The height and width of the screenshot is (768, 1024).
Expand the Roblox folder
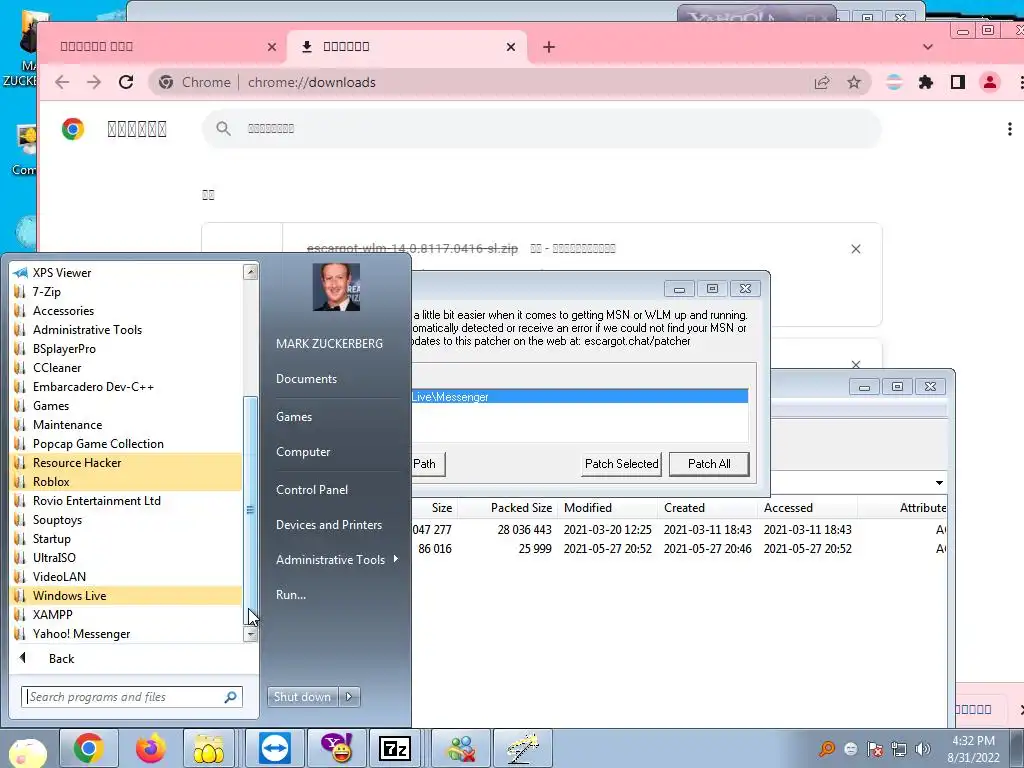pos(127,482)
